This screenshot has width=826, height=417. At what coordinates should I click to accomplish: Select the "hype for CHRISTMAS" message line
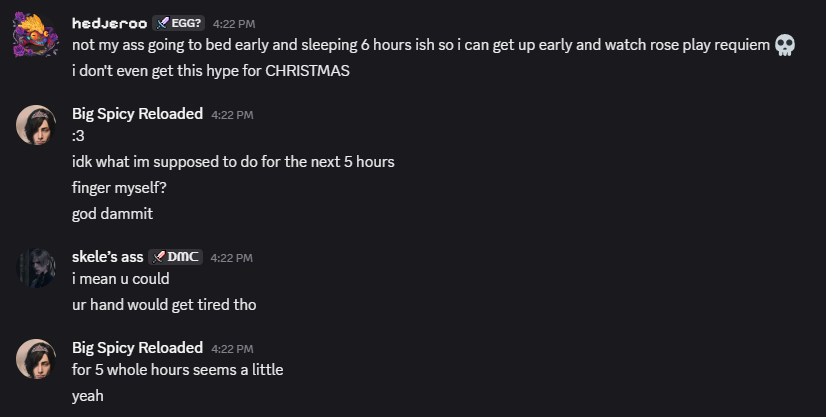click(210, 70)
